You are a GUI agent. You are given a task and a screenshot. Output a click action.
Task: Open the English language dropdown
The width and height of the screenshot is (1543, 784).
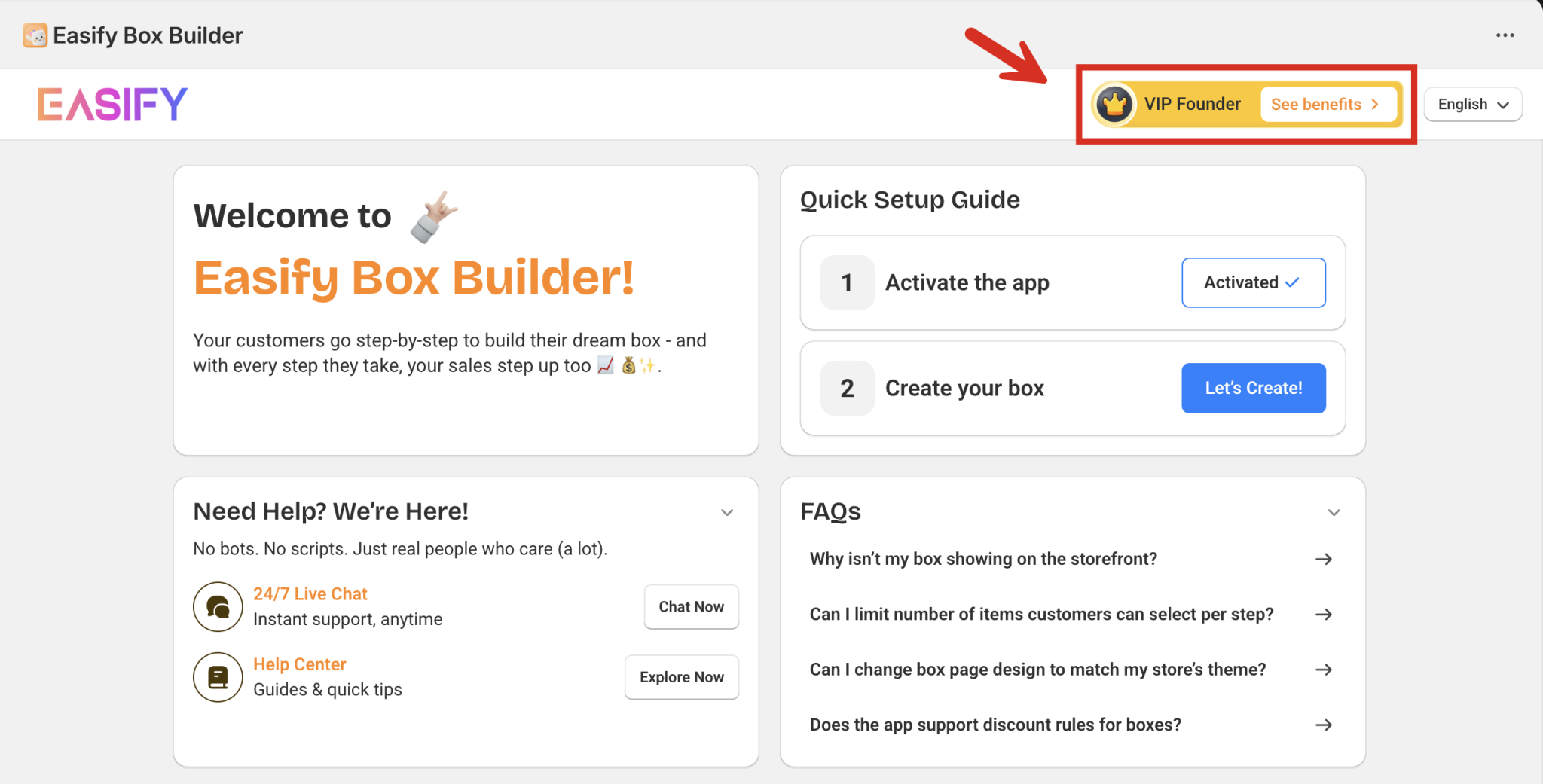[x=1472, y=104]
